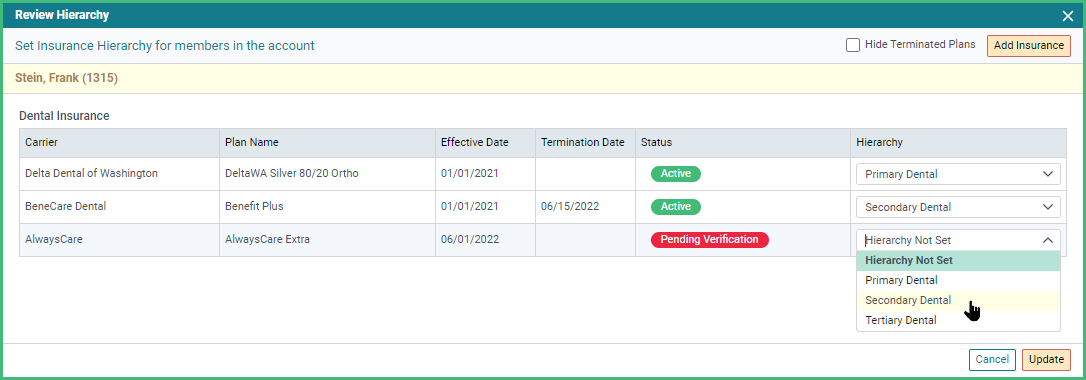Click Active status badge for BeneCare Dental
The image size is (1086, 380).
(675, 206)
